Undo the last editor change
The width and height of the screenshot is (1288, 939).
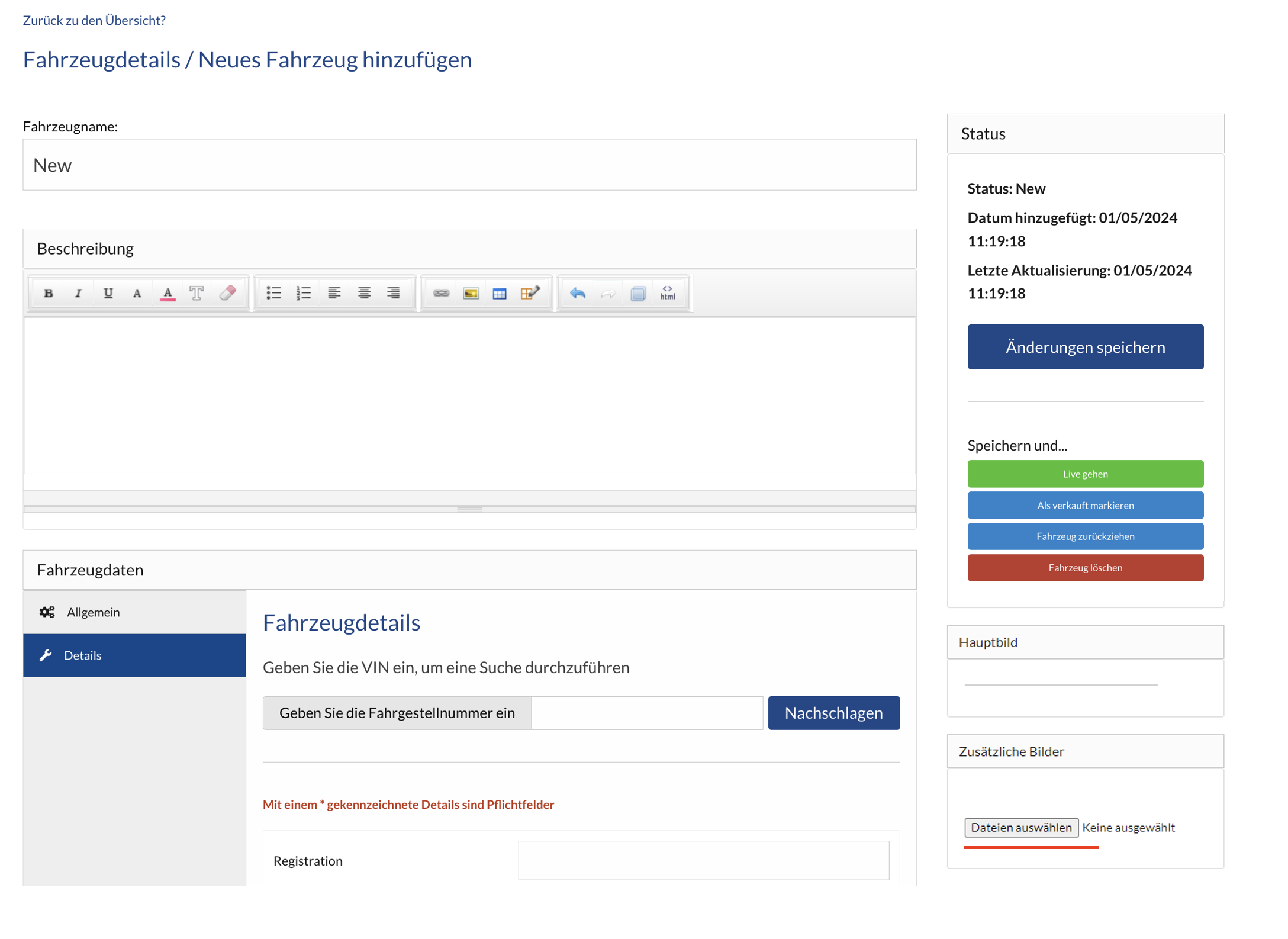tap(578, 293)
